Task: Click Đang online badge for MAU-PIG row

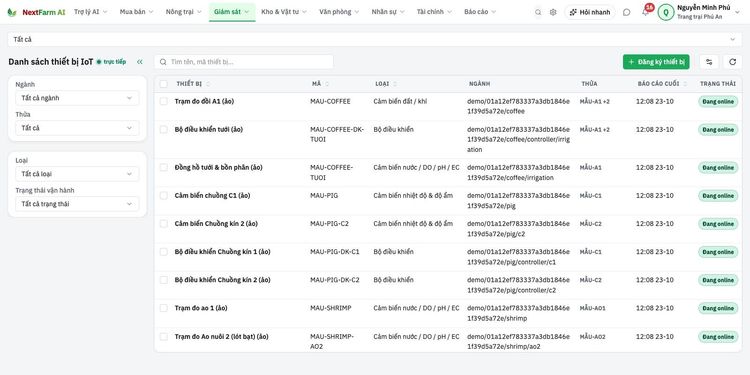Action: click(x=718, y=196)
